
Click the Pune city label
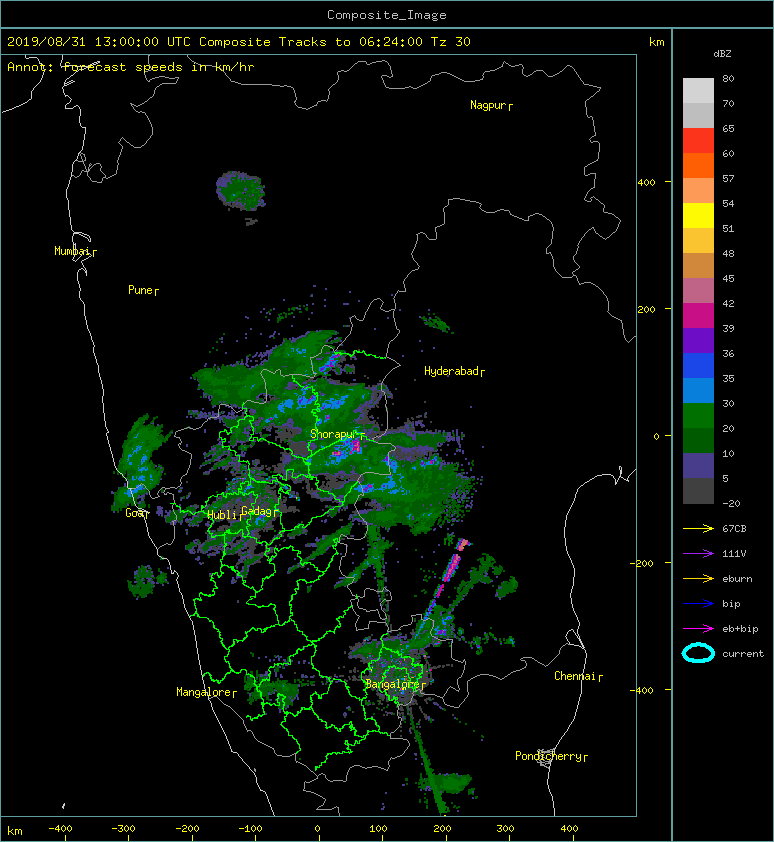click(x=140, y=290)
